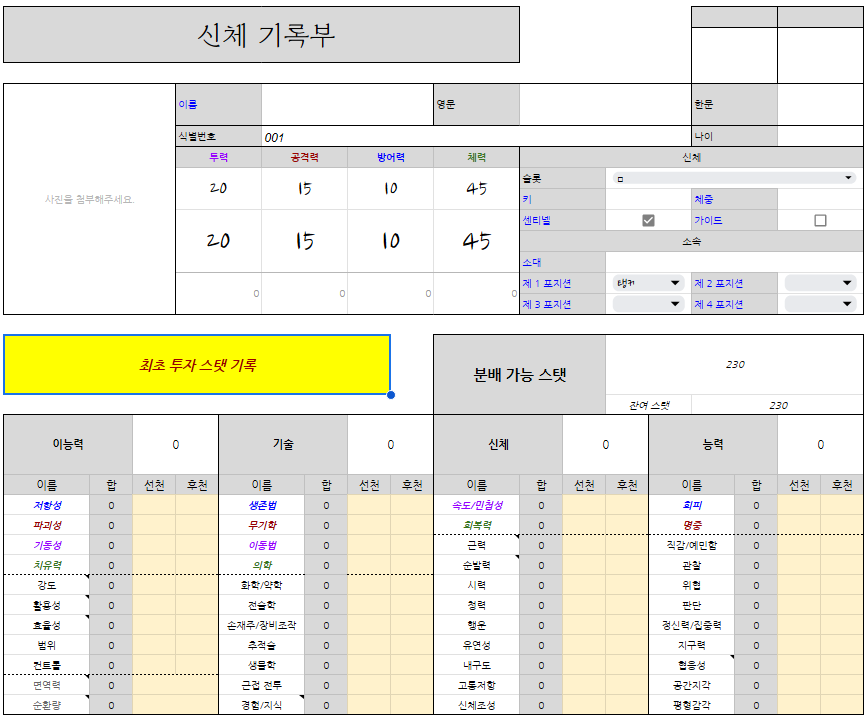This screenshot has height=719, width=866.
Task: Select the total 0 beside 기술
Action: coord(390,445)
